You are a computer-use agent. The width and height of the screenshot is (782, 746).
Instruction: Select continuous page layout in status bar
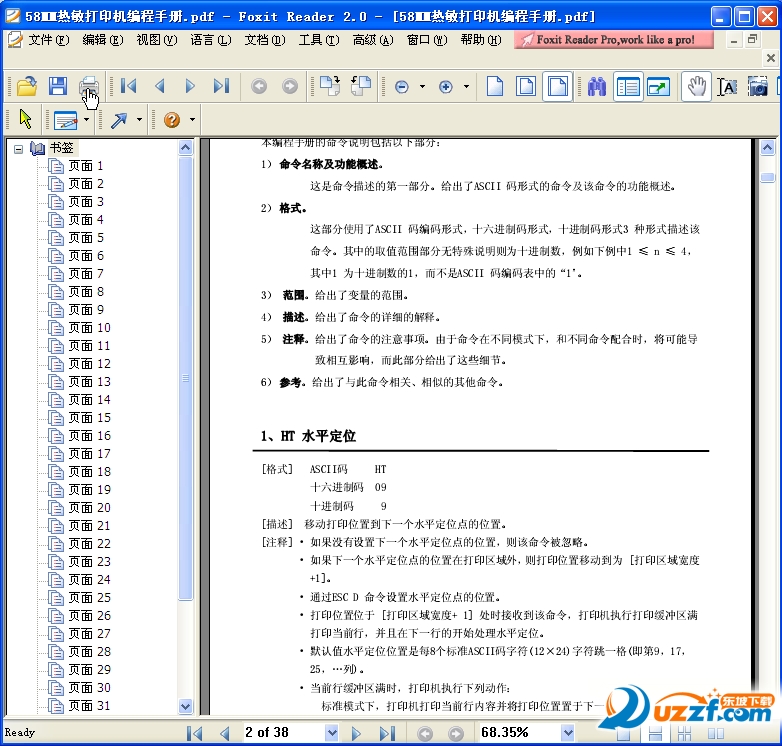coord(655,734)
